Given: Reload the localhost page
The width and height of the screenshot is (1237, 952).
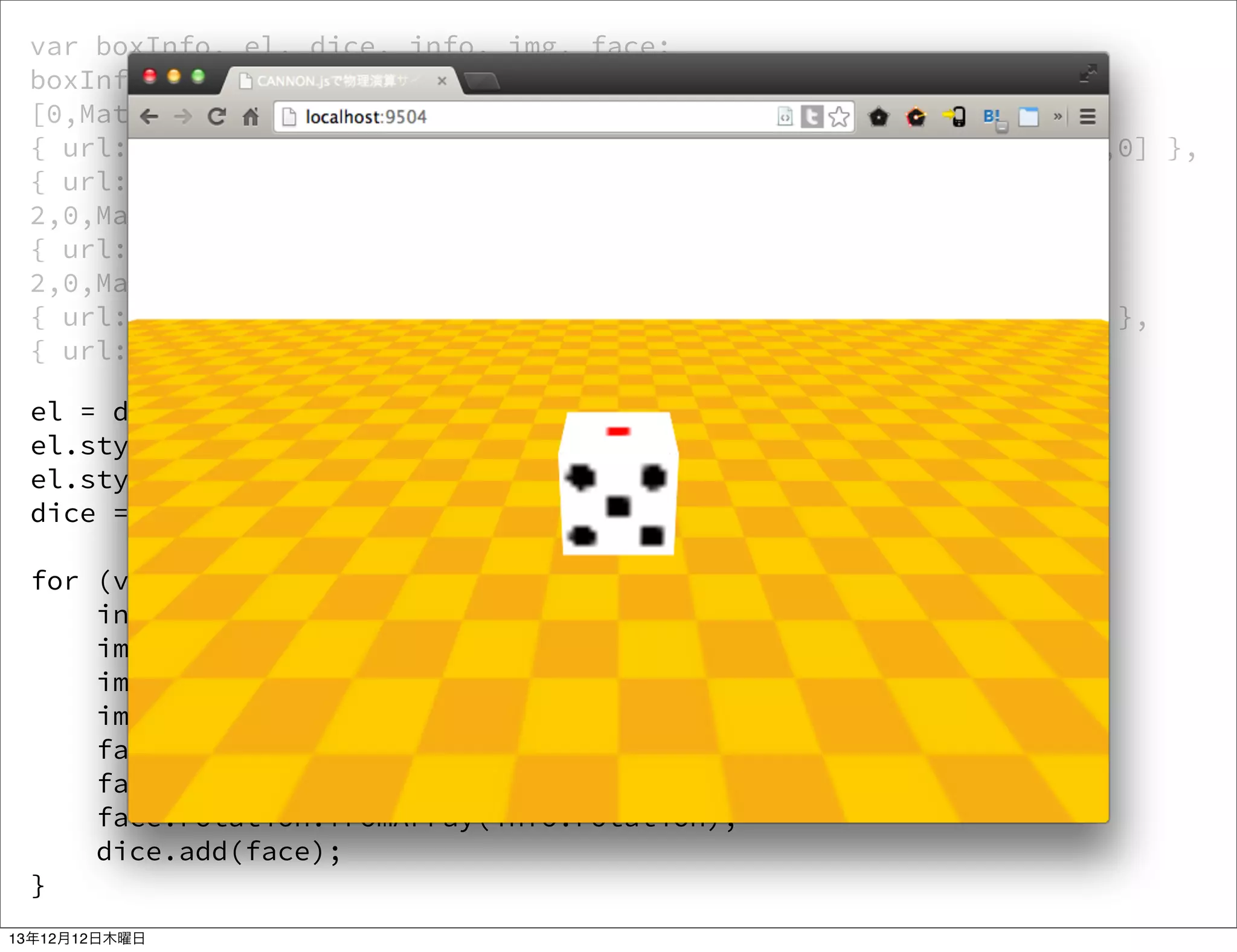Looking at the screenshot, I should [x=217, y=117].
